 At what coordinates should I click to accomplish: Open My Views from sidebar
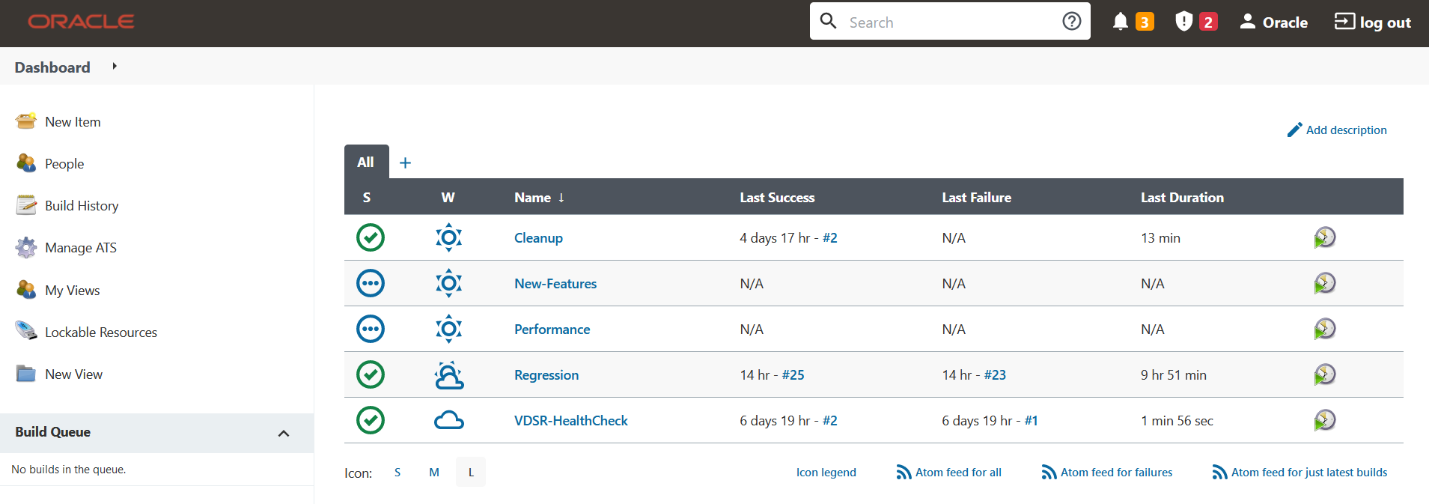pos(72,290)
